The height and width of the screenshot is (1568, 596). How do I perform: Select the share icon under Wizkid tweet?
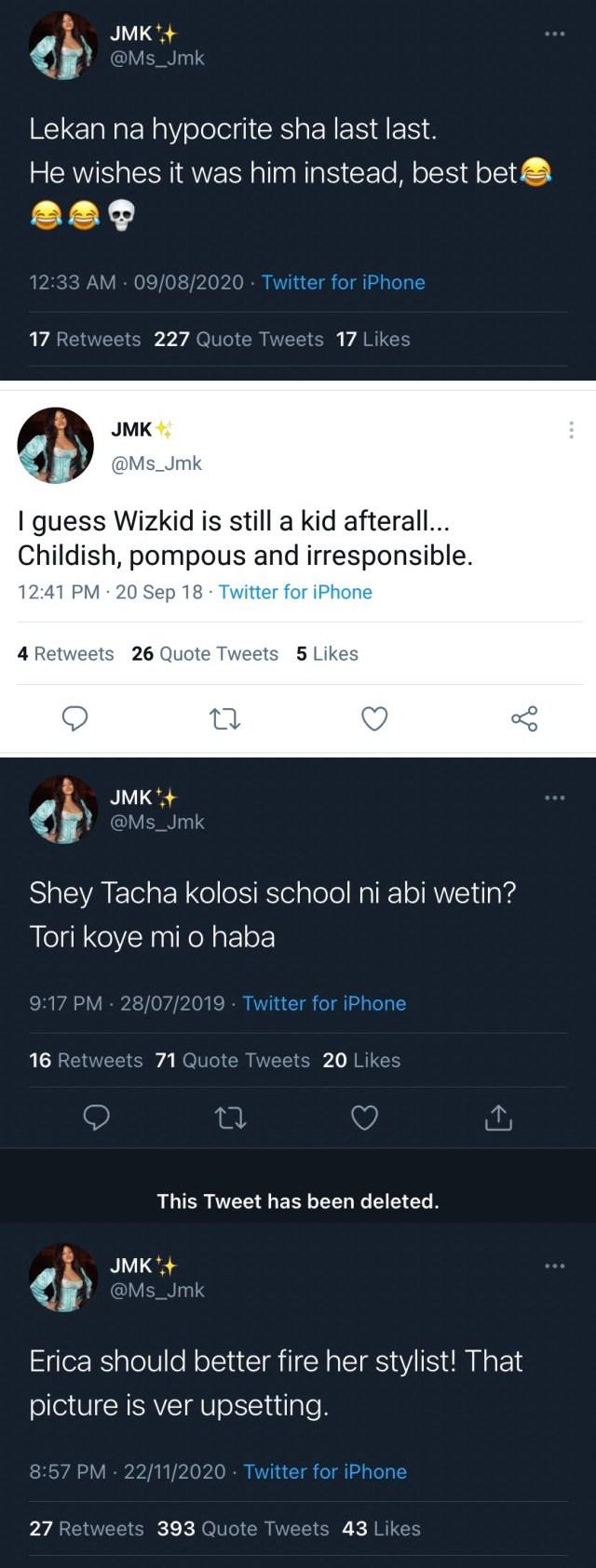[524, 718]
